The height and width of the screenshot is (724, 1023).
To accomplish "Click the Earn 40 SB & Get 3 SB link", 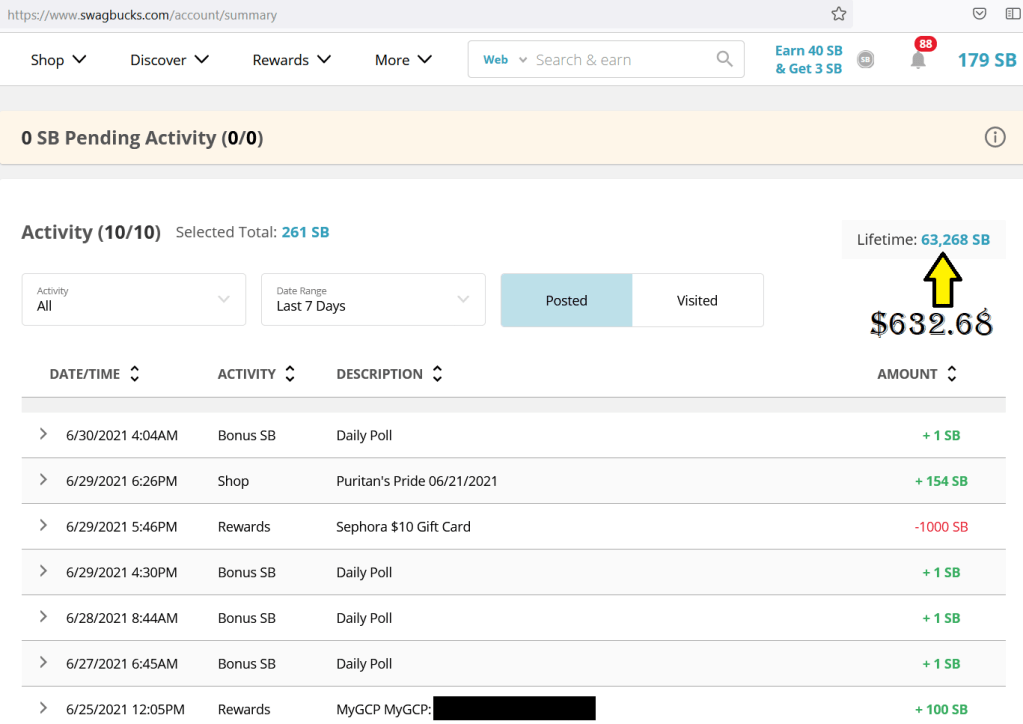I will coord(808,60).
